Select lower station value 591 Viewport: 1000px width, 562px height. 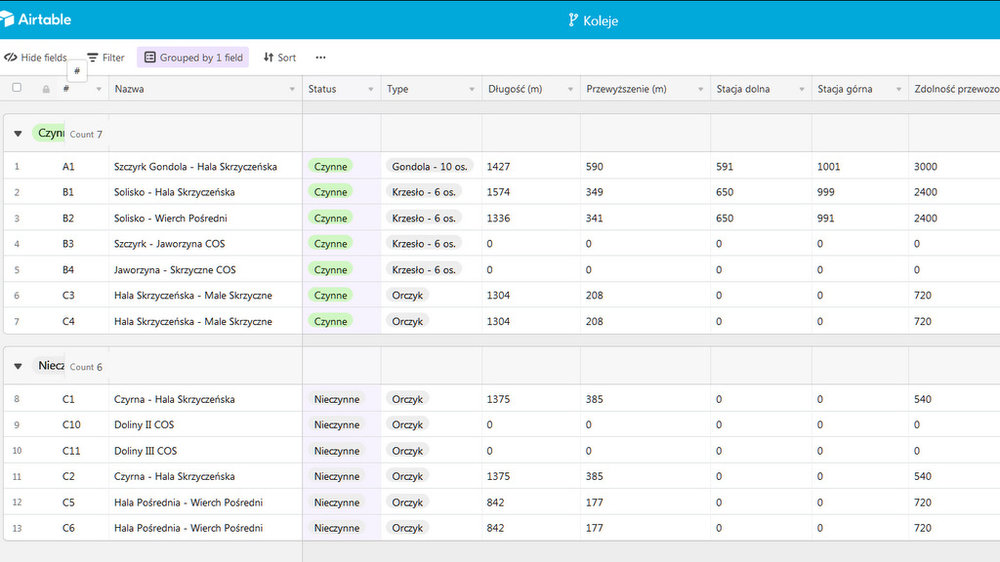click(724, 166)
